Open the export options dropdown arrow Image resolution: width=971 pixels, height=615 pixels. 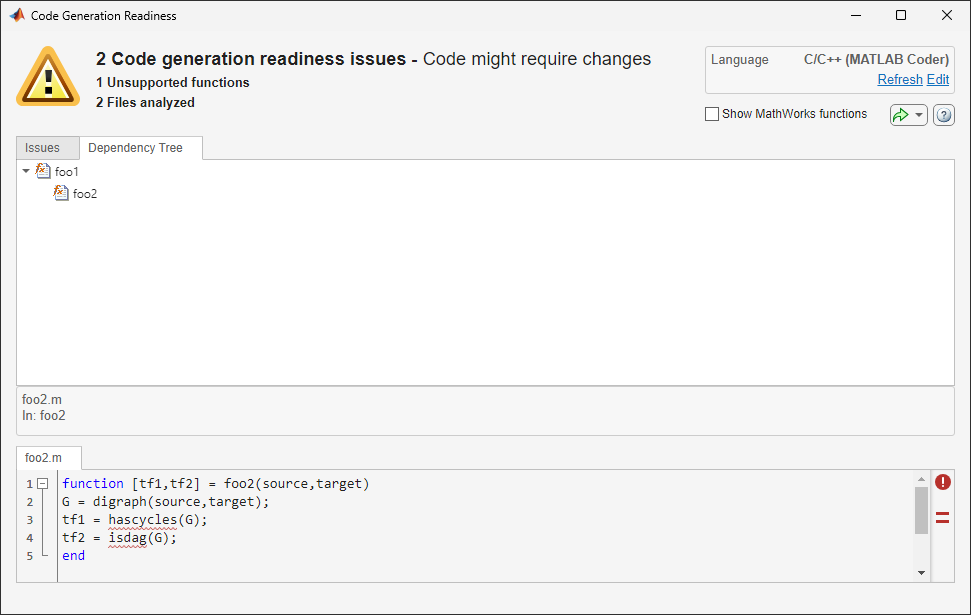pyautogui.click(x=919, y=114)
